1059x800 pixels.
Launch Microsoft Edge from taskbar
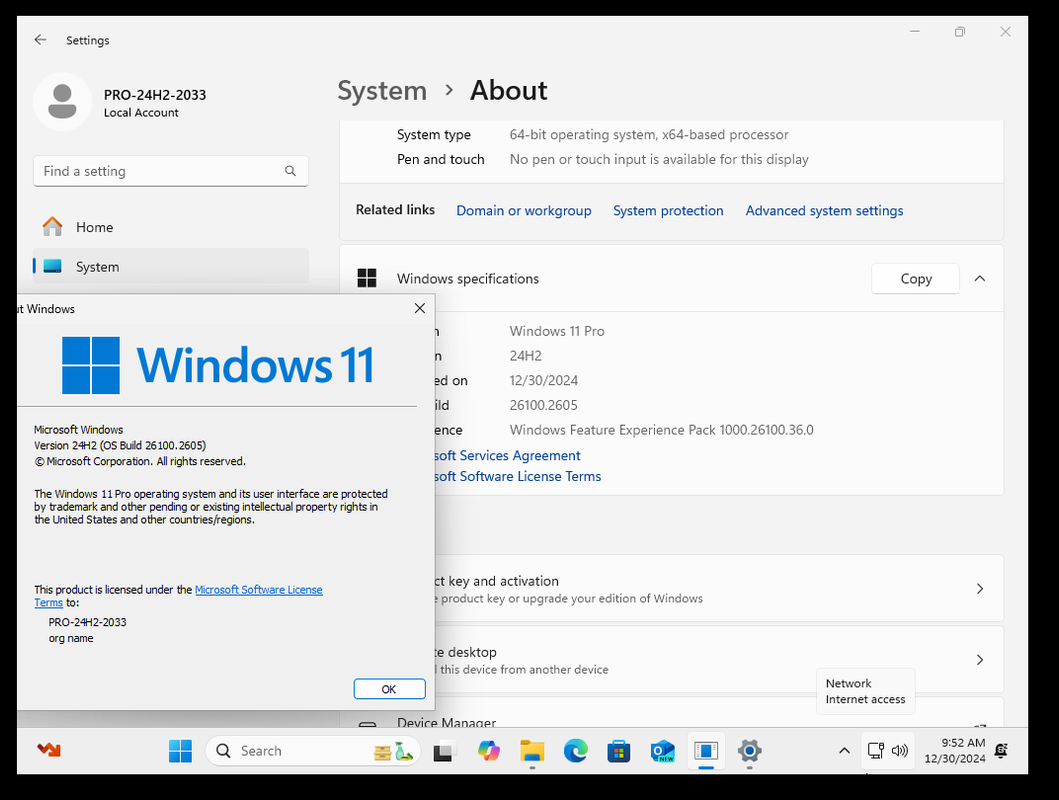point(575,751)
